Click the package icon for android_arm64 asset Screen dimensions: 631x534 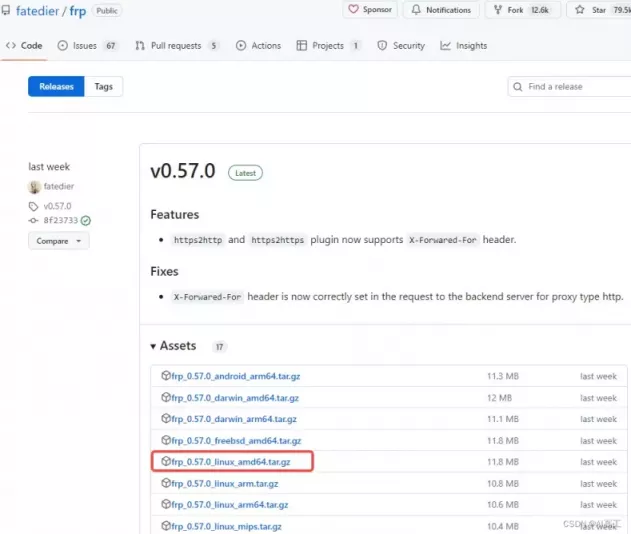pos(167,376)
